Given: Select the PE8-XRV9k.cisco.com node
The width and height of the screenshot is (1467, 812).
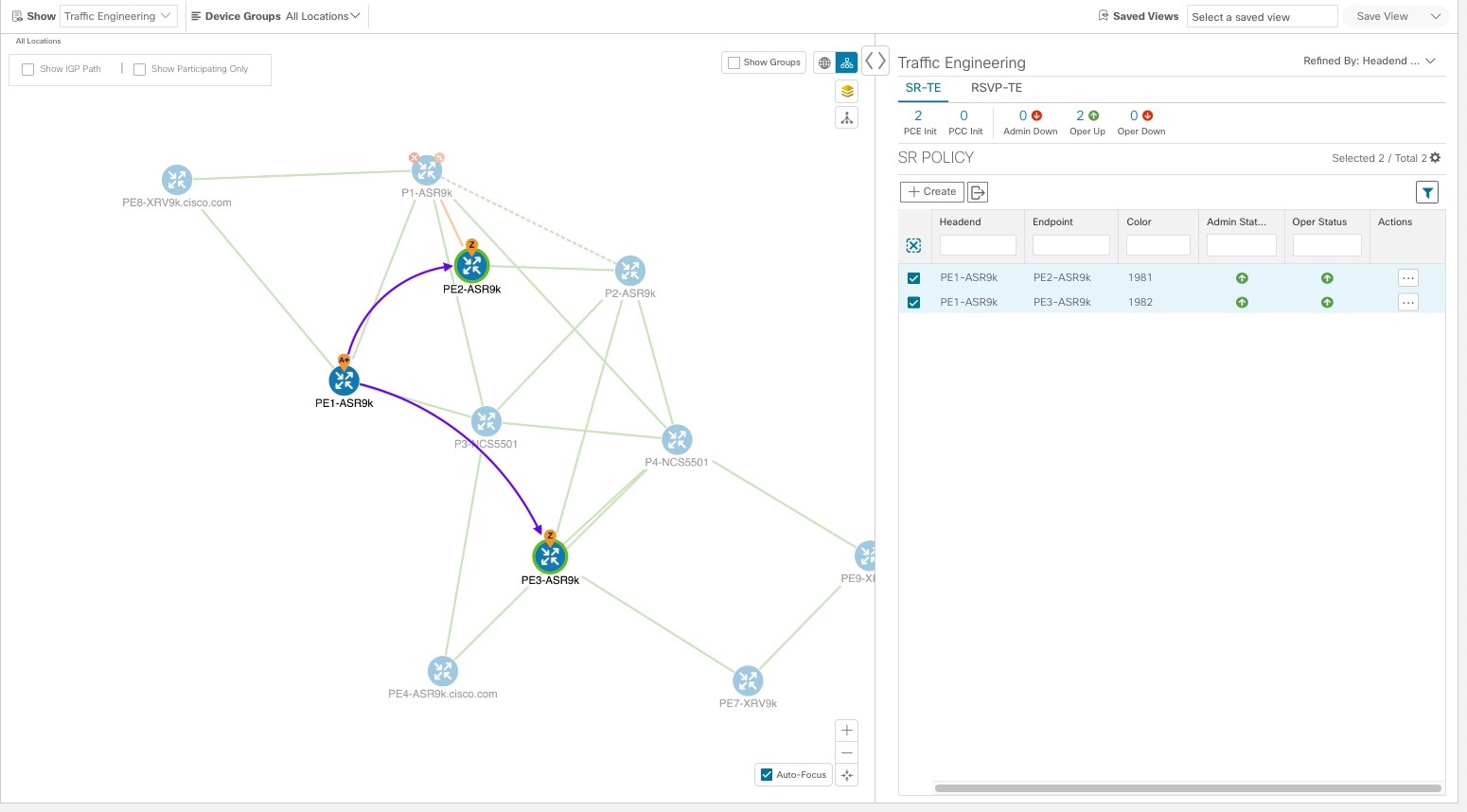Looking at the screenshot, I should [x=177, y=180].
